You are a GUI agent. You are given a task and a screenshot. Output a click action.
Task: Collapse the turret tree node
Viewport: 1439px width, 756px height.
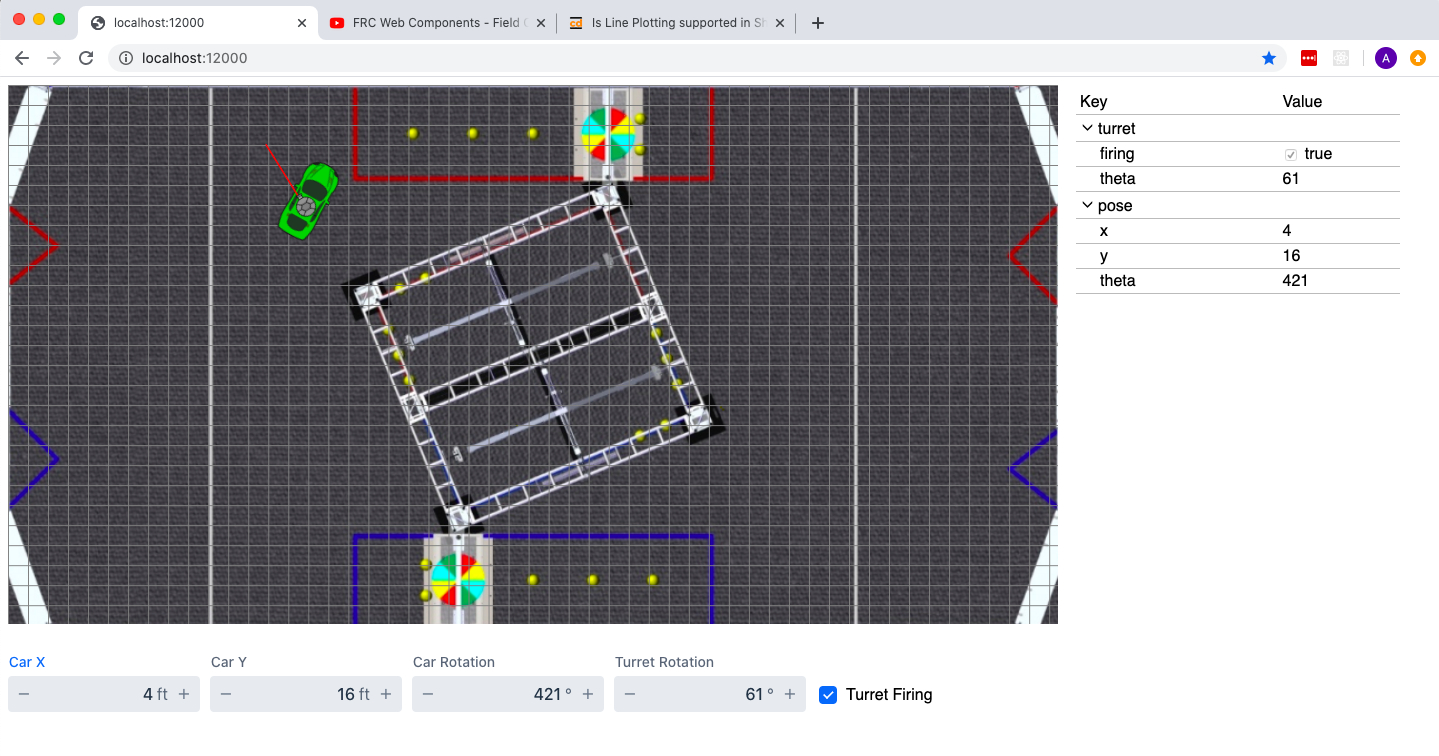point(1087,129)
